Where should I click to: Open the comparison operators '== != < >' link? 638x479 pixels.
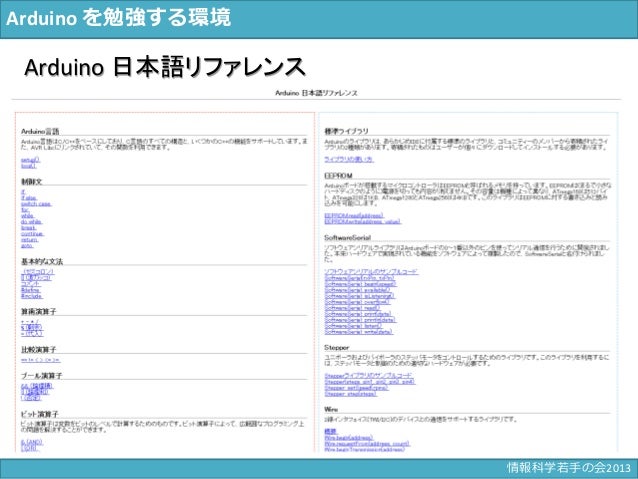[x=41, y=360]
